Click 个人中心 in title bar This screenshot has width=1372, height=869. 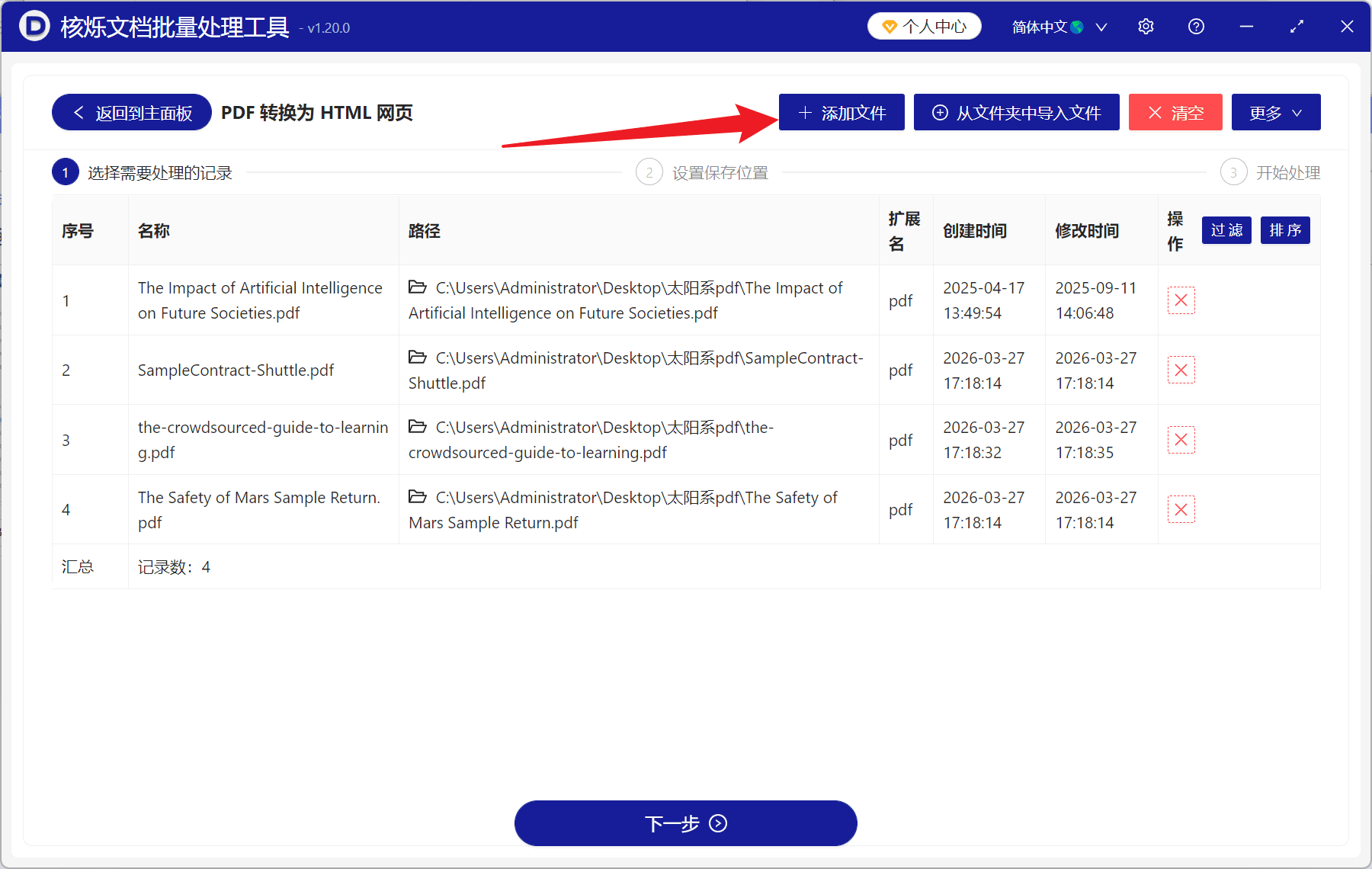click(x=924, y=26)
